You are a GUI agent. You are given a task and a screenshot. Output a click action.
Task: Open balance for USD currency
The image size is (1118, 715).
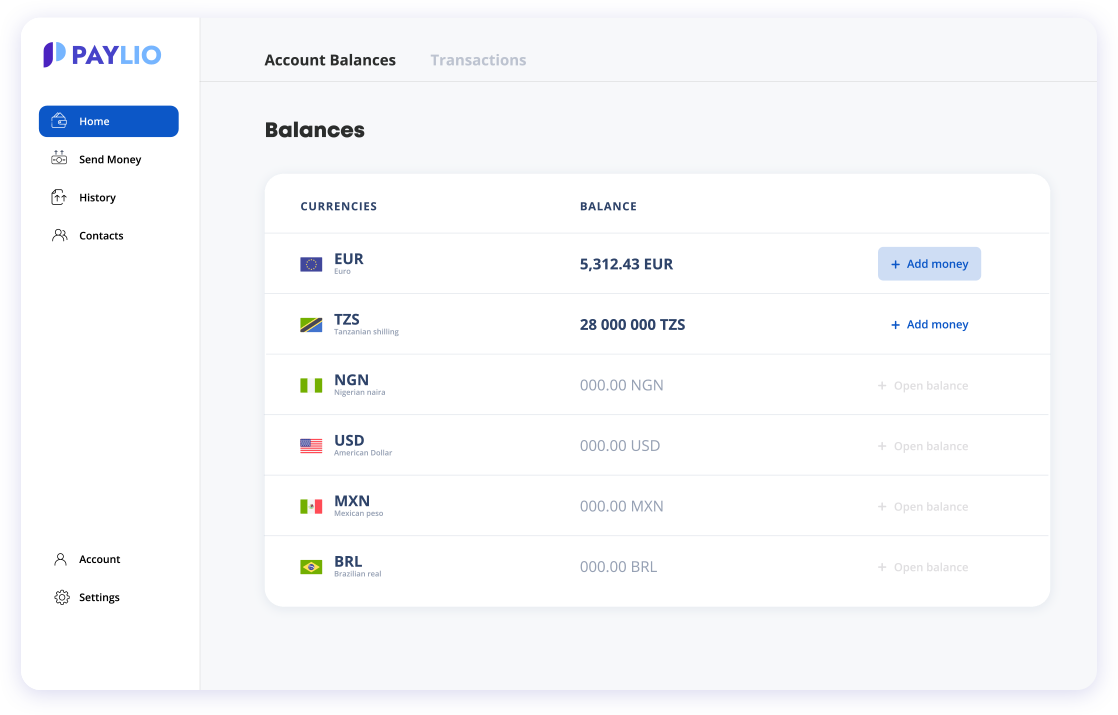coord(923,446)
